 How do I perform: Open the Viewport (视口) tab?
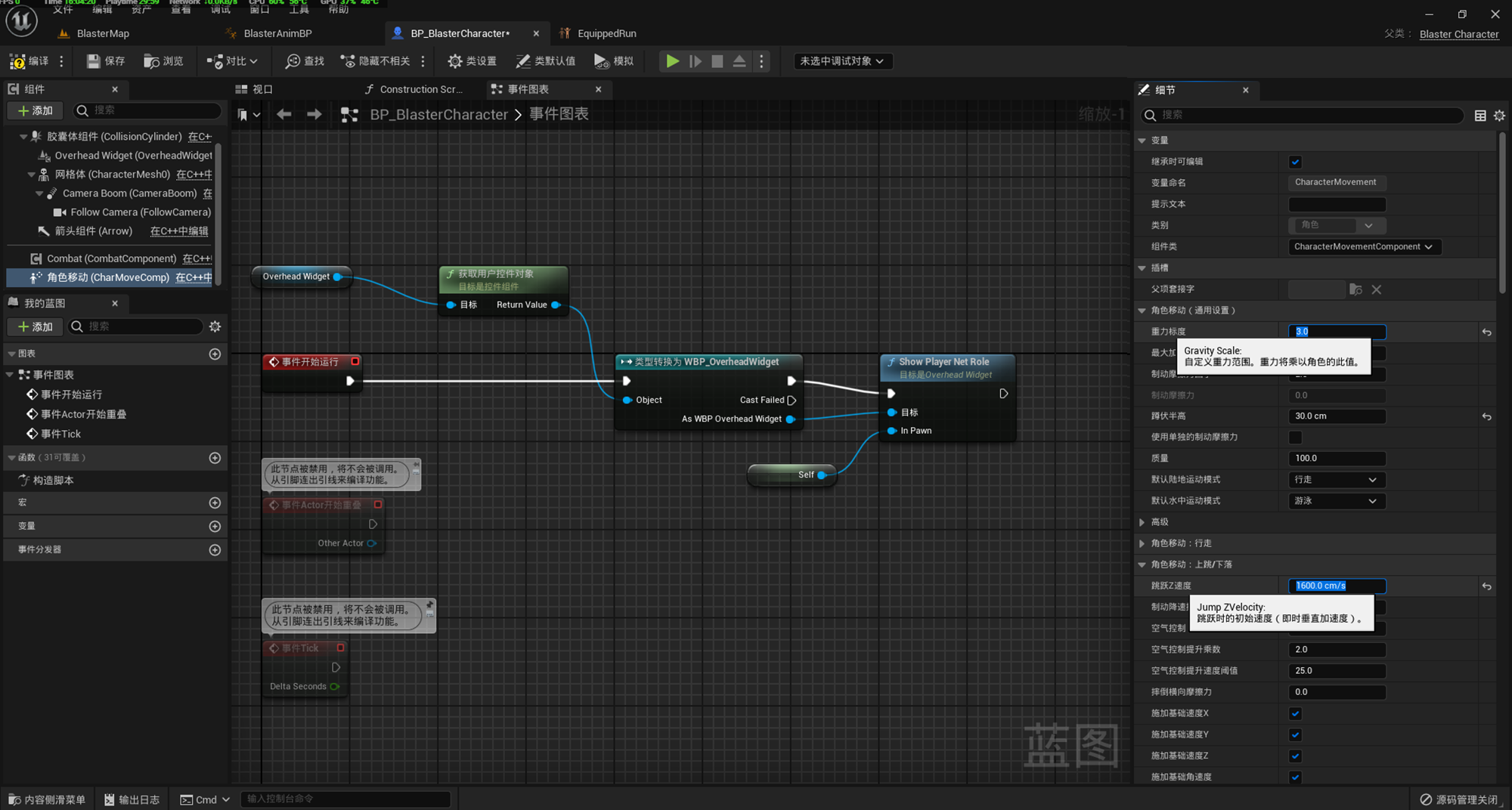tap(254, 89)
